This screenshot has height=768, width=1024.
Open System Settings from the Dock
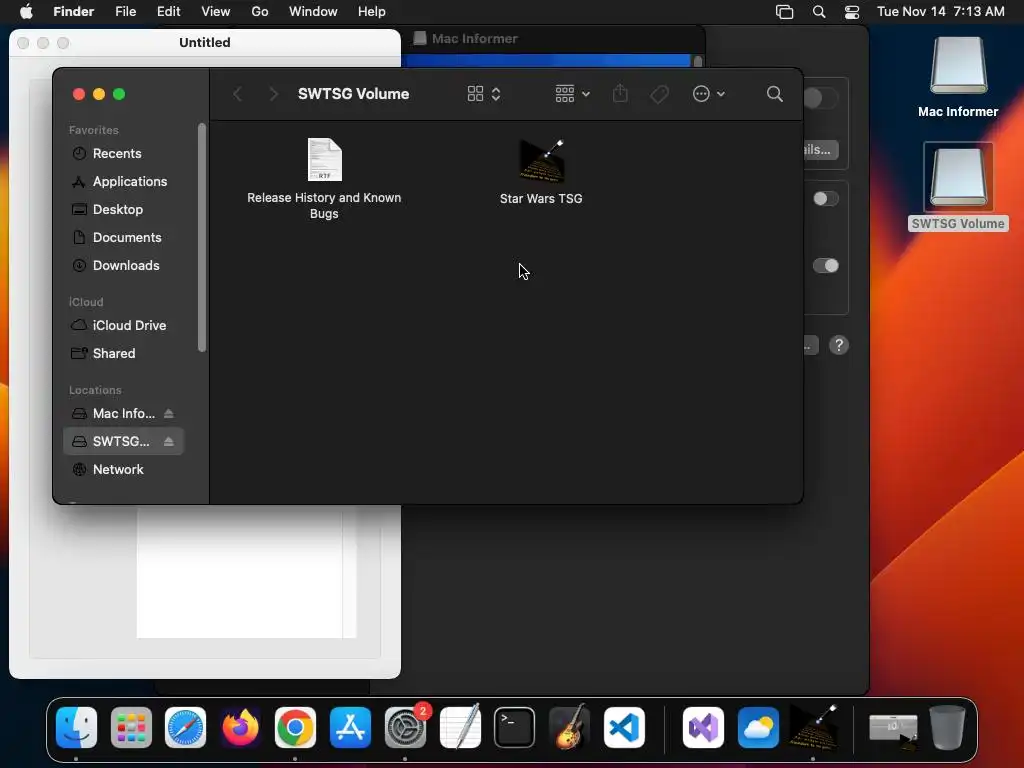point(406,728)
